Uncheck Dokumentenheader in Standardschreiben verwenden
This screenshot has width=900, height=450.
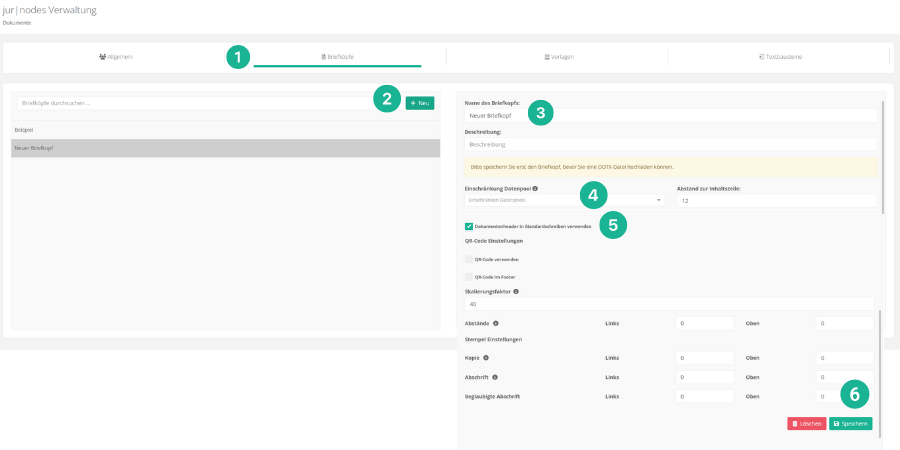(x=469, y=227)
